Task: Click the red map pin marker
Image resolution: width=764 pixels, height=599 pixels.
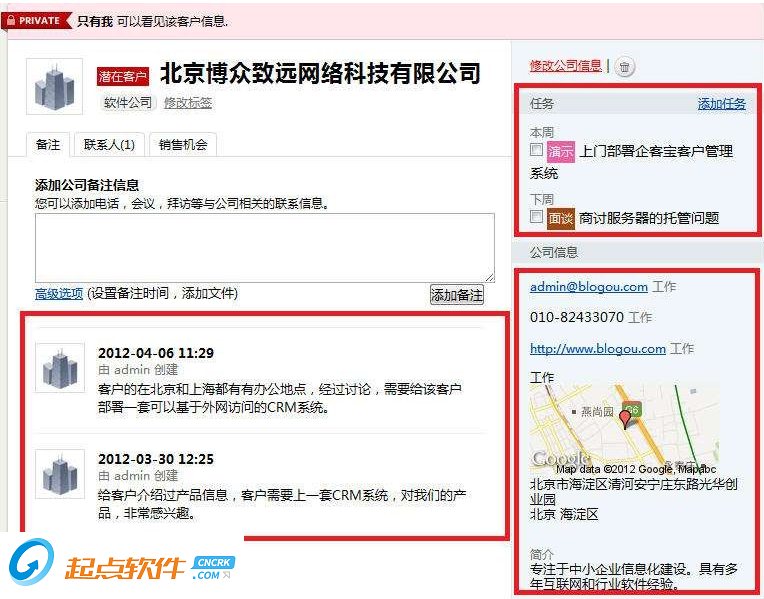Action: (x=625, y=419)
